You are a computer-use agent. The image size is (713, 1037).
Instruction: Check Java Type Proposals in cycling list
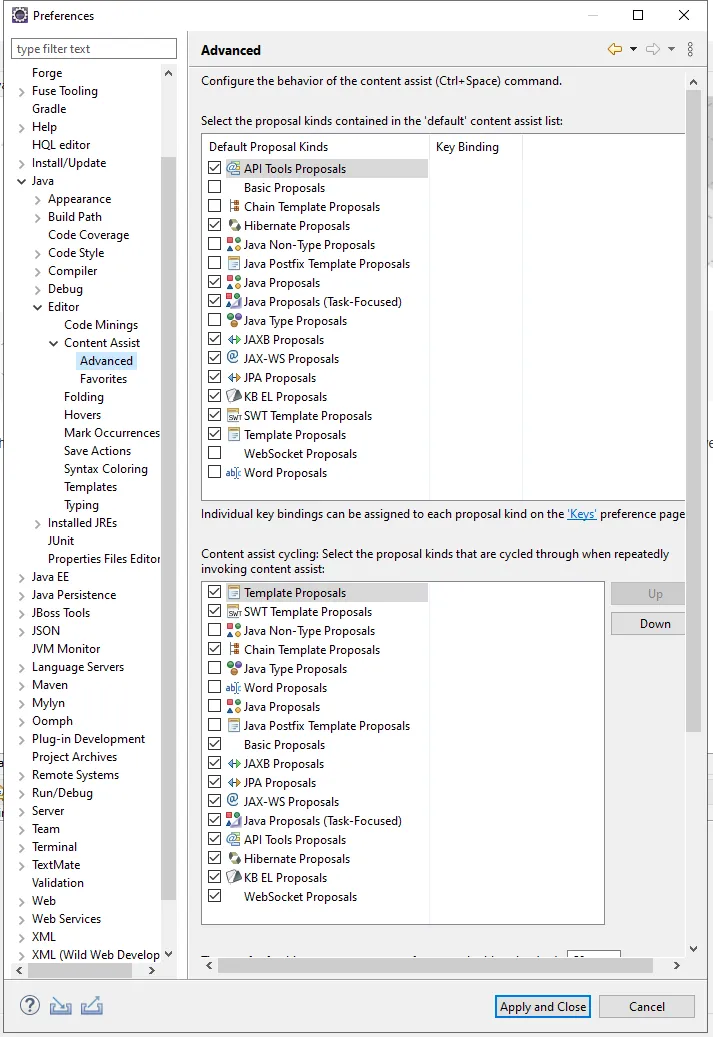tap(214, 668)
